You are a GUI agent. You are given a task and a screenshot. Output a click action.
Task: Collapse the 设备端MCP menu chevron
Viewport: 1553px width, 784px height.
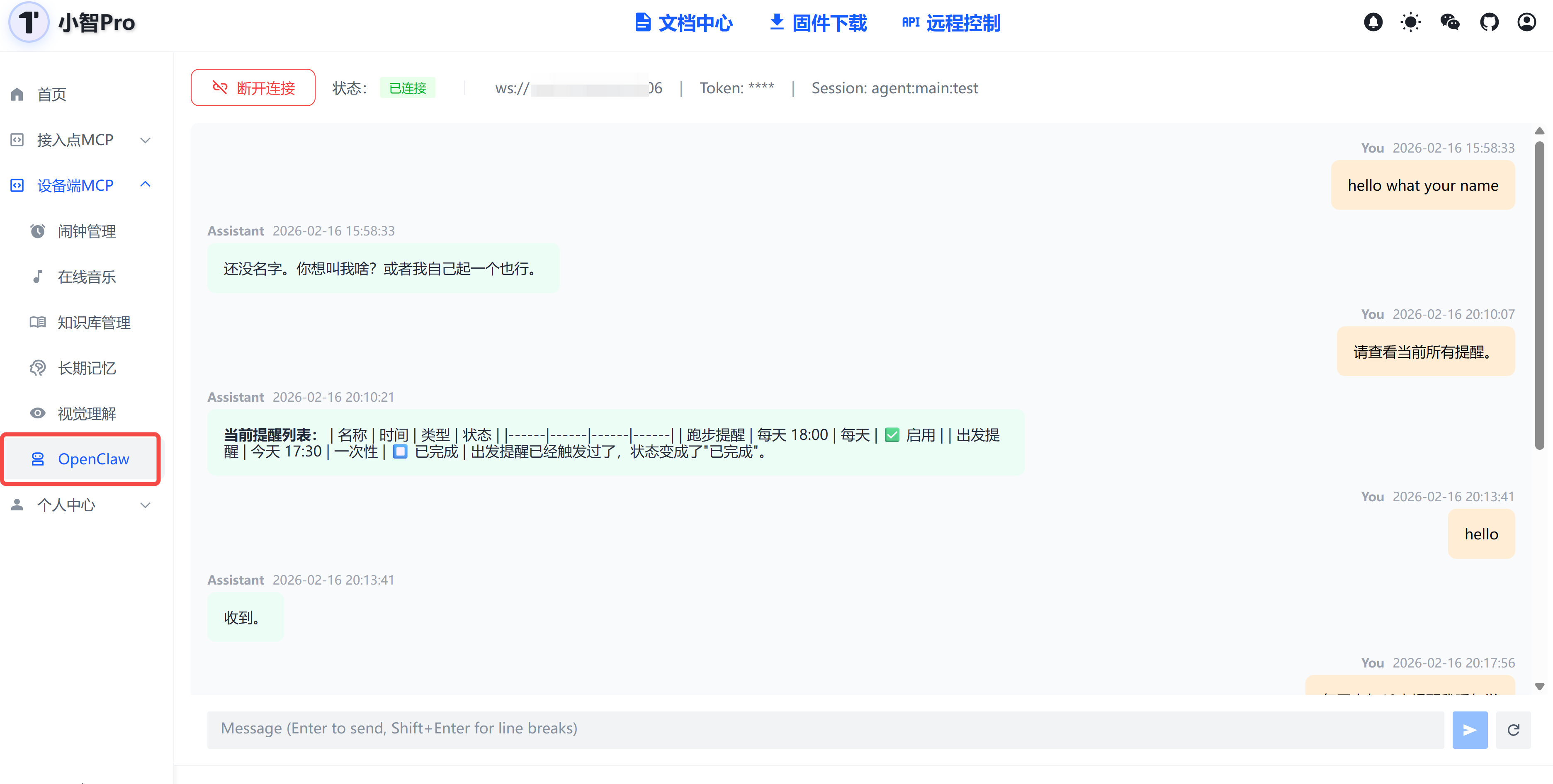point(145,185)
